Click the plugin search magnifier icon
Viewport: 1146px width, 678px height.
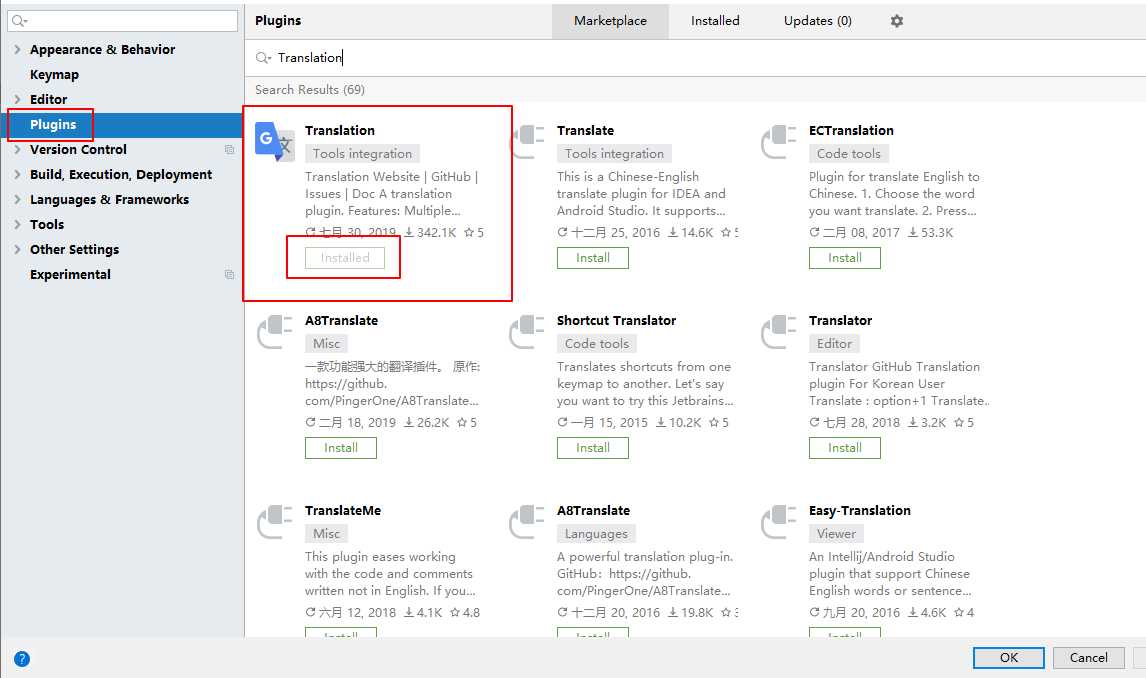tap(262, 58)
